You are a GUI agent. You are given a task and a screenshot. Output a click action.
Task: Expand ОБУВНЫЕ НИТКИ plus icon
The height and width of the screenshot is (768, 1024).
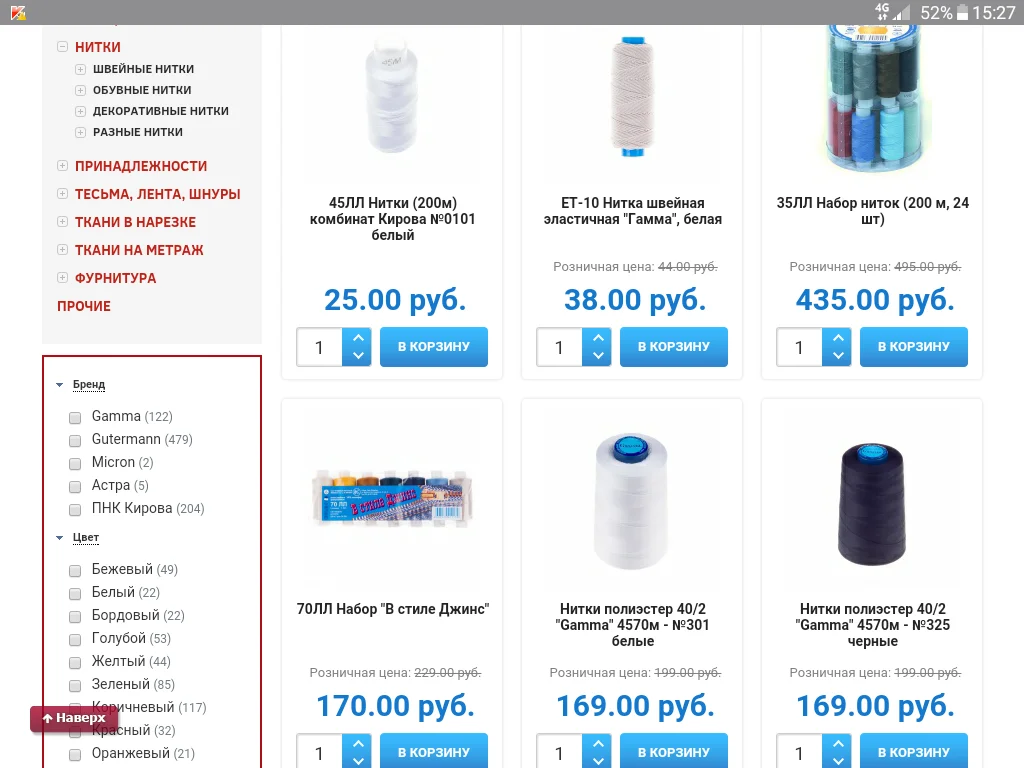click(x=80, y=90)
